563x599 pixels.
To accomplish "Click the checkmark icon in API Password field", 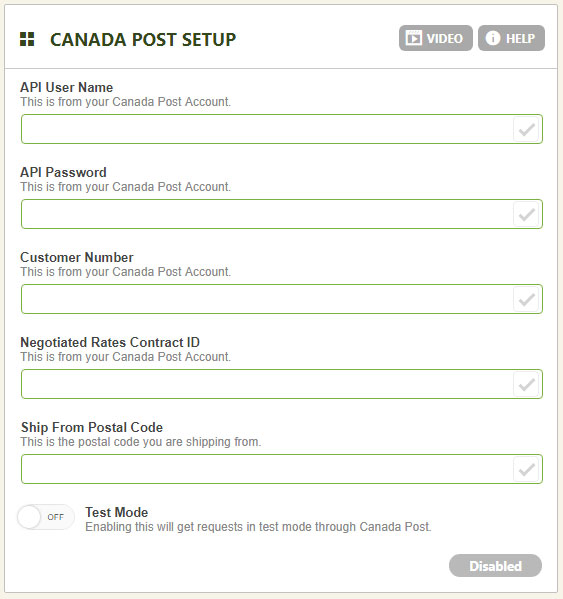I will click(526, 214).
